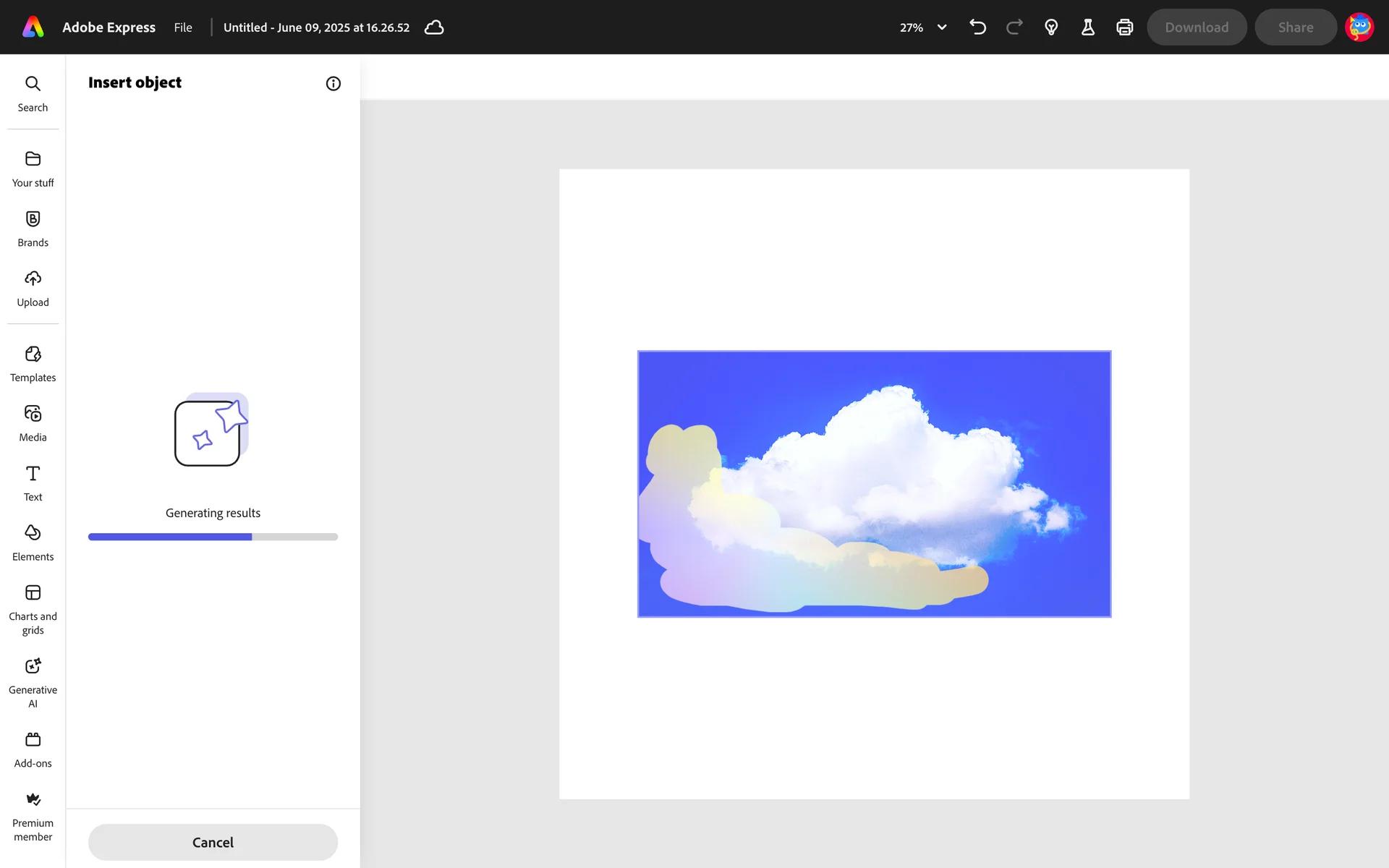Cancel the generating results process
This screenshot has width=1389, height=868.
213,842
